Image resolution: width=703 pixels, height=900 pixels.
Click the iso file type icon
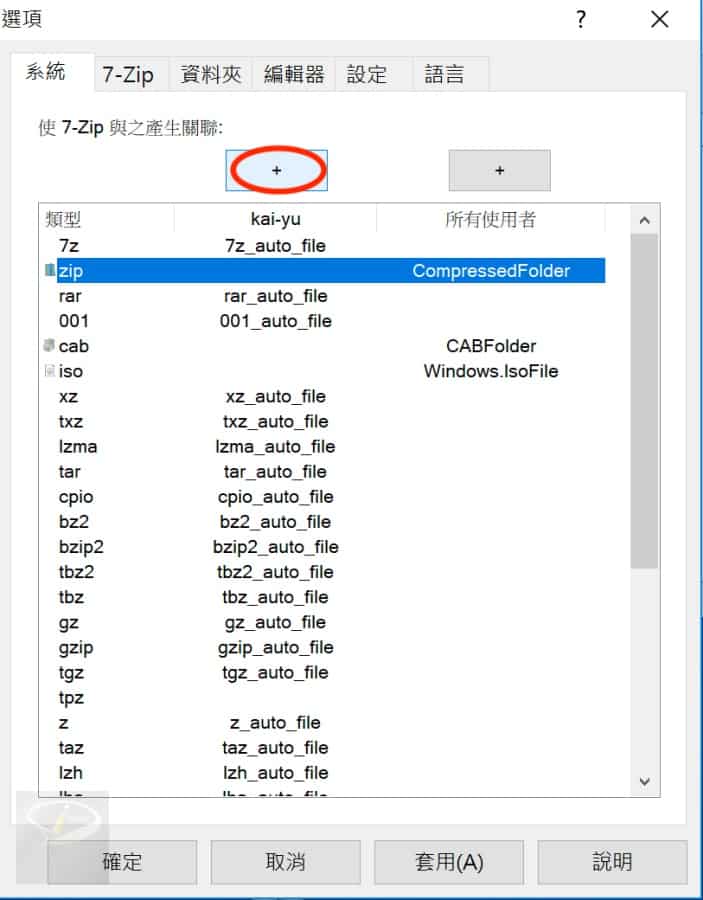[x=49, y=370]
